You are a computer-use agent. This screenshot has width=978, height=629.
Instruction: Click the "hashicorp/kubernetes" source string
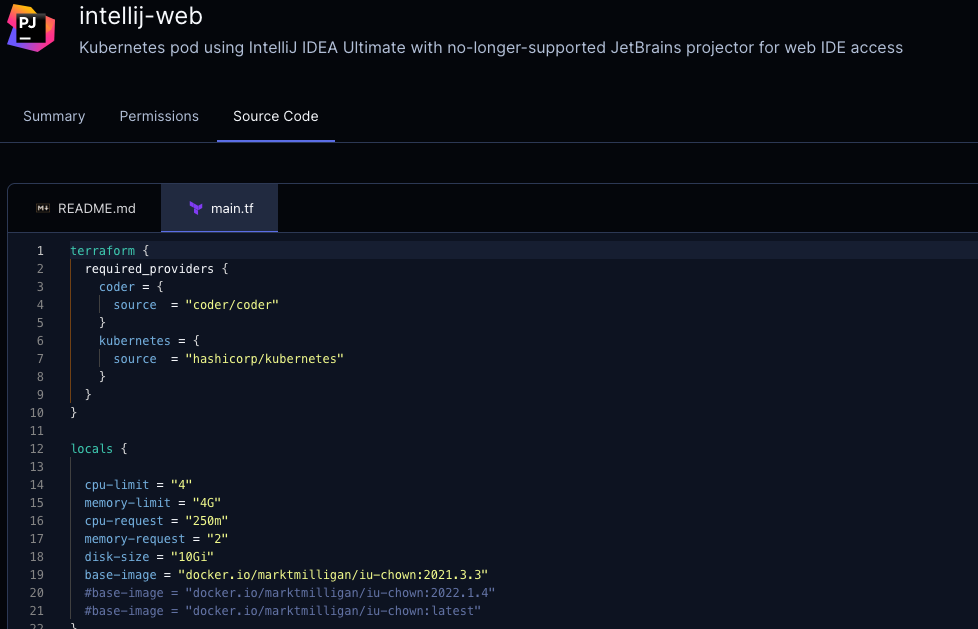pyautogui.click(x=264, y=359)
